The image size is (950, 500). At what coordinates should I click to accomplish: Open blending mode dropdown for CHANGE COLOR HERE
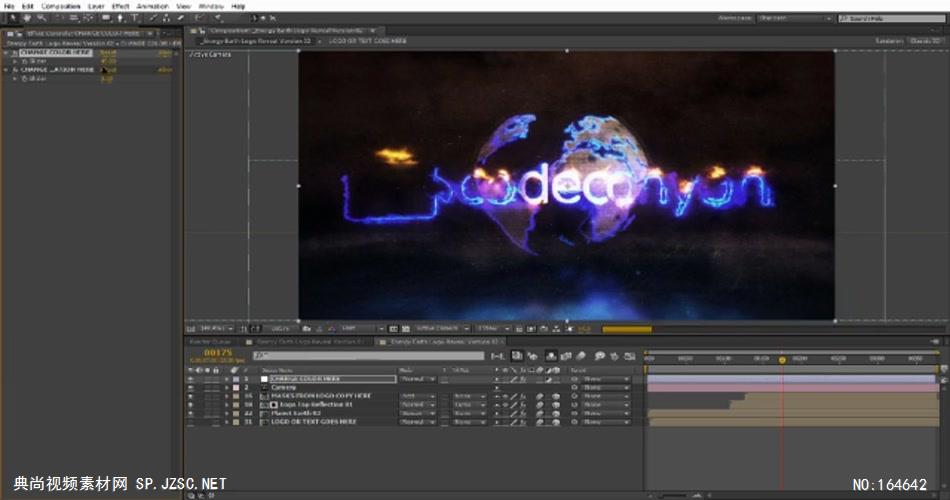pos(418,380)
